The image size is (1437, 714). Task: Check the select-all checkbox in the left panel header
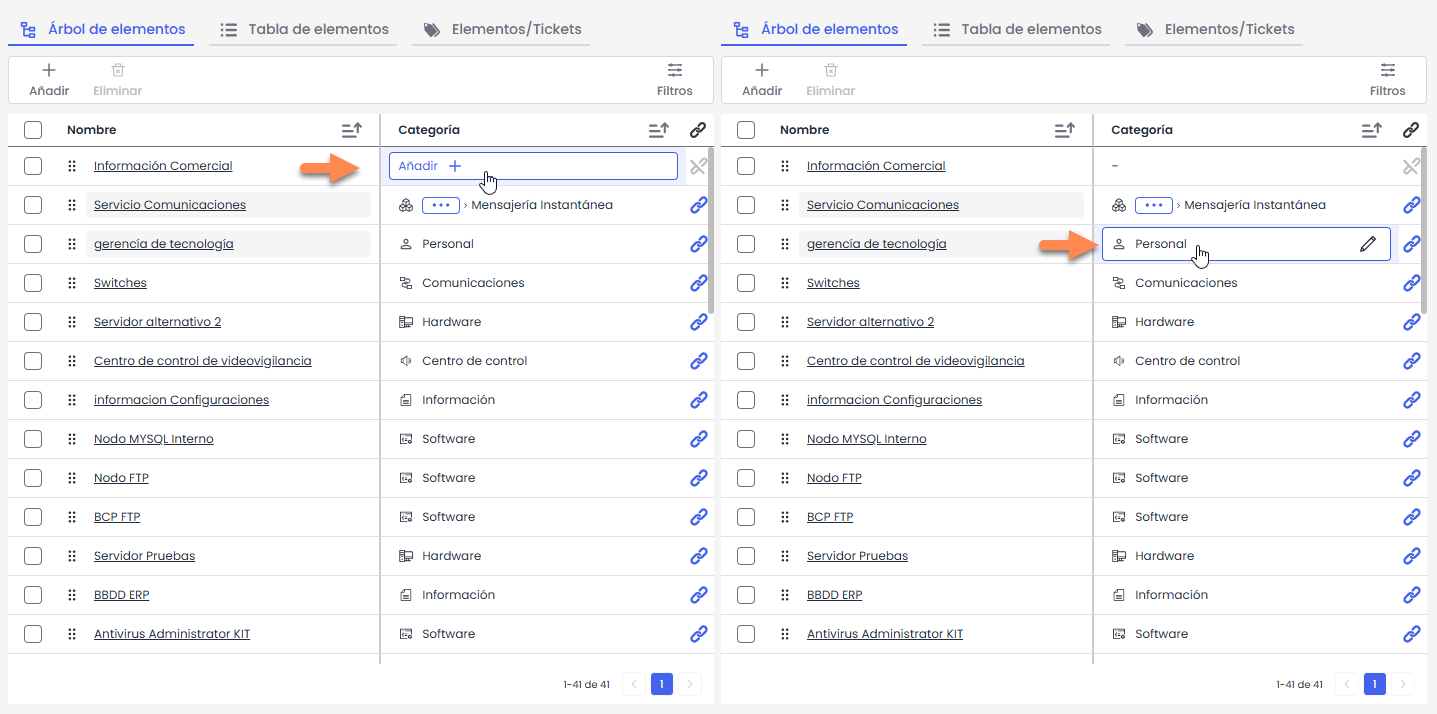click(33, 130)
